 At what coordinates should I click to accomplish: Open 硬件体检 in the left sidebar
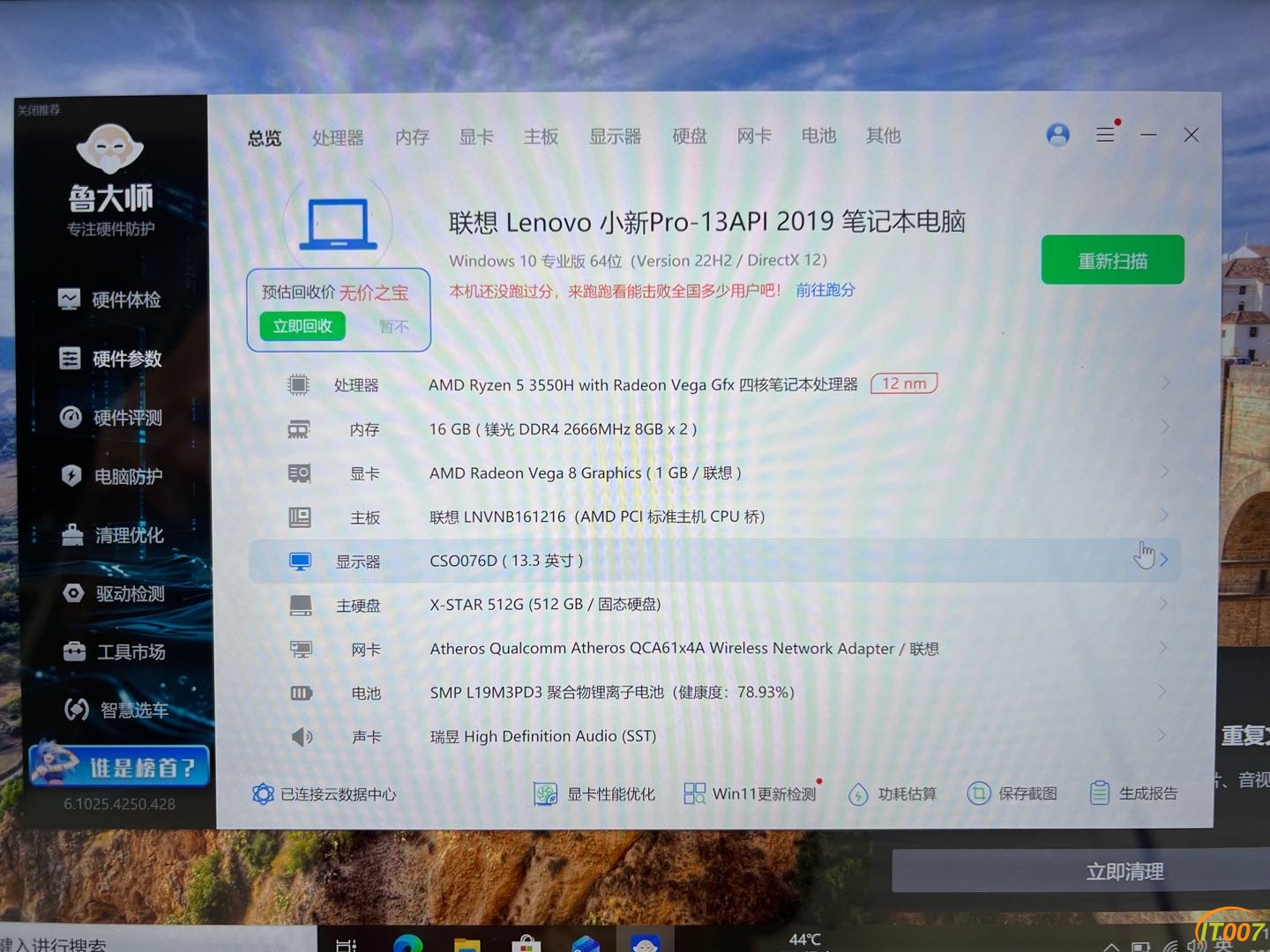click(109, 300)
